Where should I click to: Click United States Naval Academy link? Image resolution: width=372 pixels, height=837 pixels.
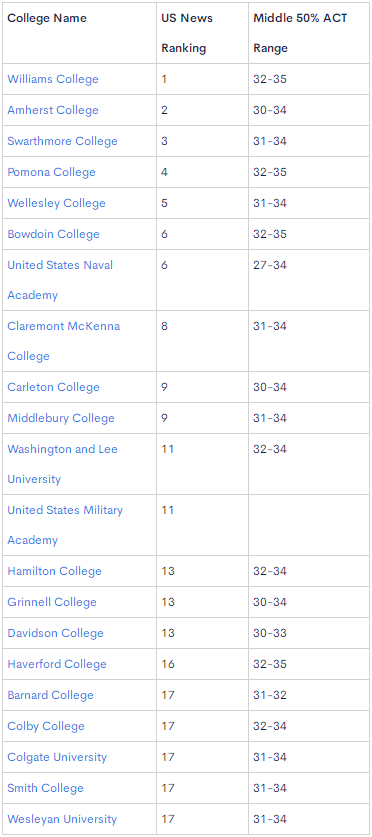[60, 280]
